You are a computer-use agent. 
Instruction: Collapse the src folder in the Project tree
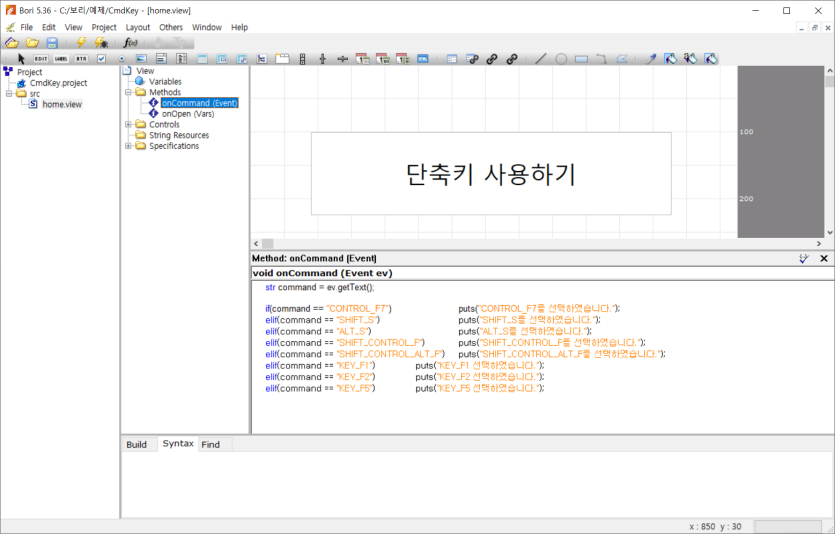pos(9,94)
